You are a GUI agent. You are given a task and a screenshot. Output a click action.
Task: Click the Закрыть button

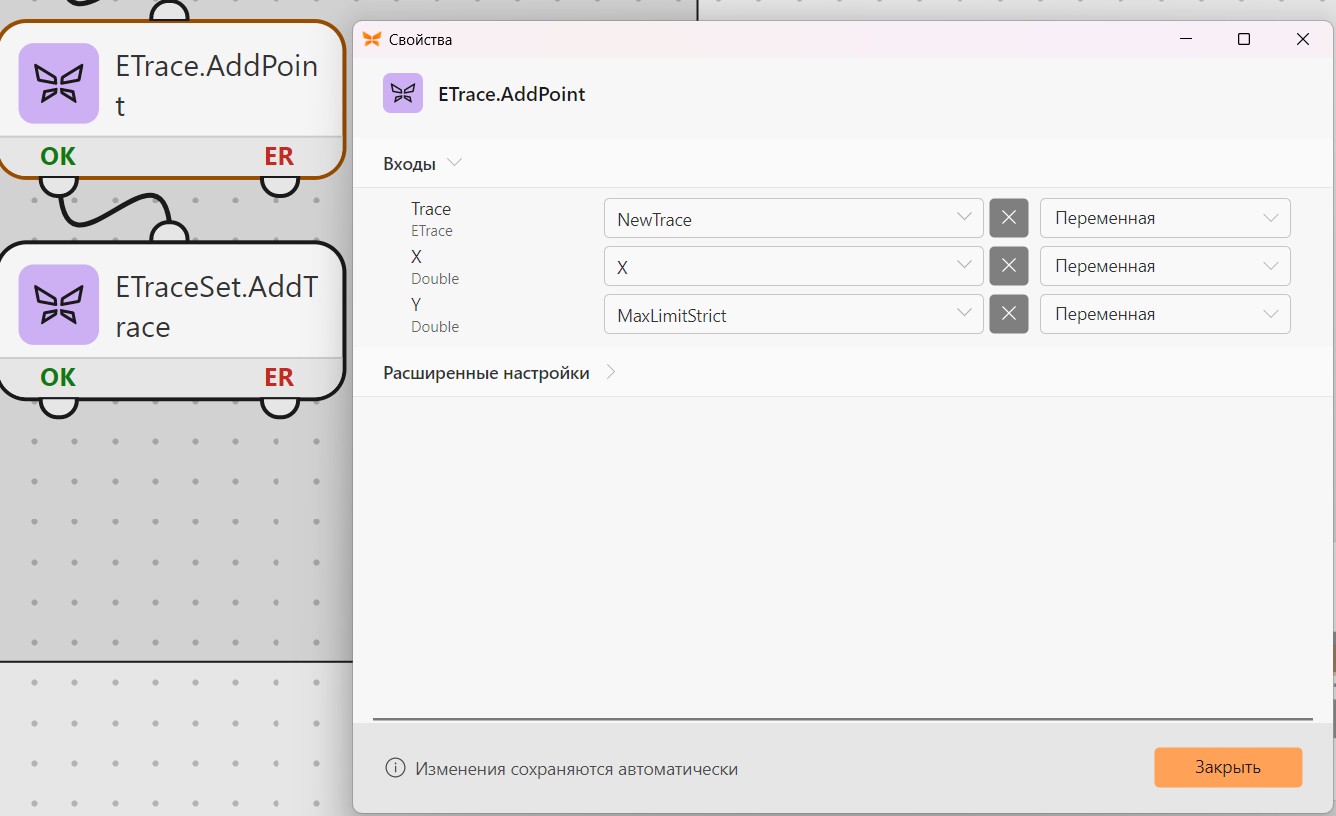[x=1228, y=767]
